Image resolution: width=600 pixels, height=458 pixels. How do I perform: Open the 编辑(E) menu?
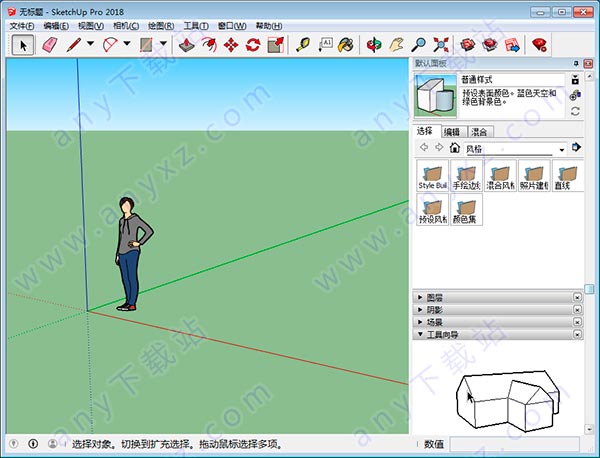pyautogui.click(x=56, y=26)
